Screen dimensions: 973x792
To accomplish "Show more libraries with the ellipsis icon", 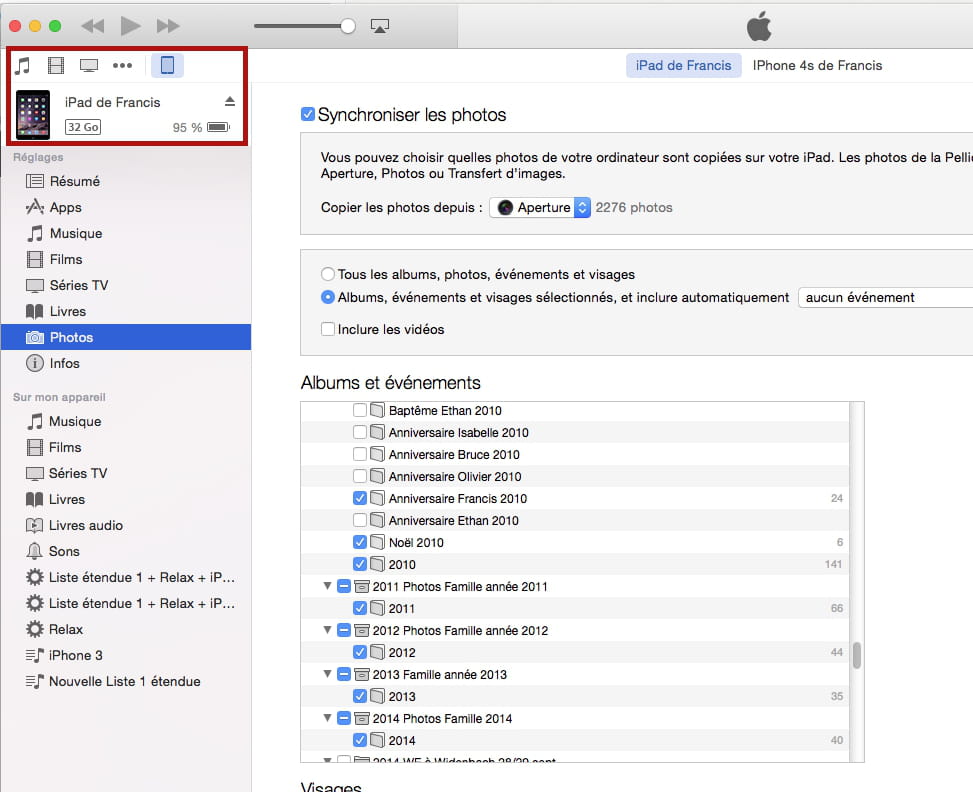I will (122, 65).
